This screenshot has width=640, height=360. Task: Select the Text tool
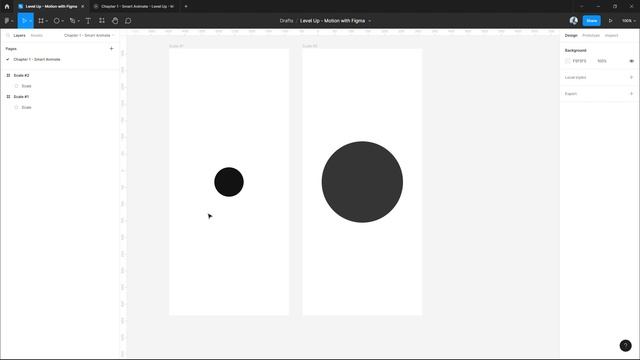pyautogui.click(x=88, y=20)
